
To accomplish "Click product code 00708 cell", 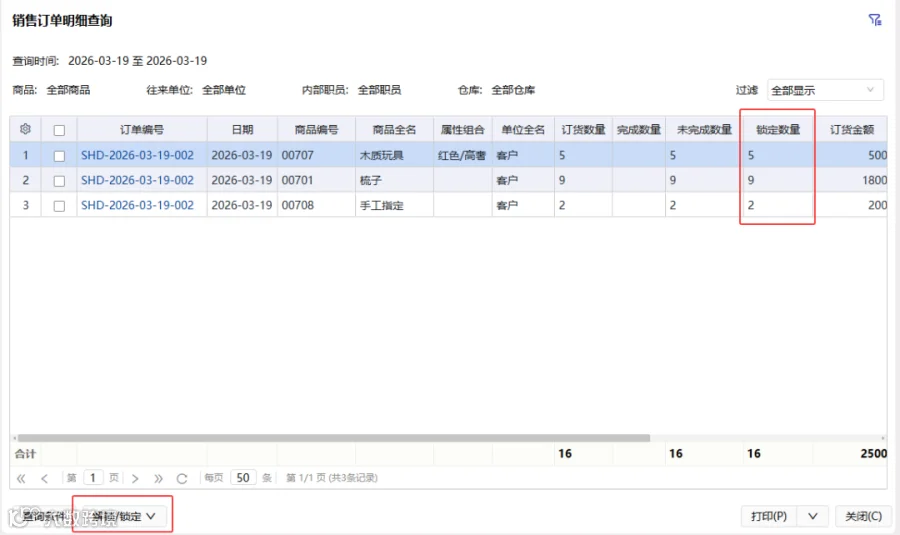I will click(x=316, y=205).
